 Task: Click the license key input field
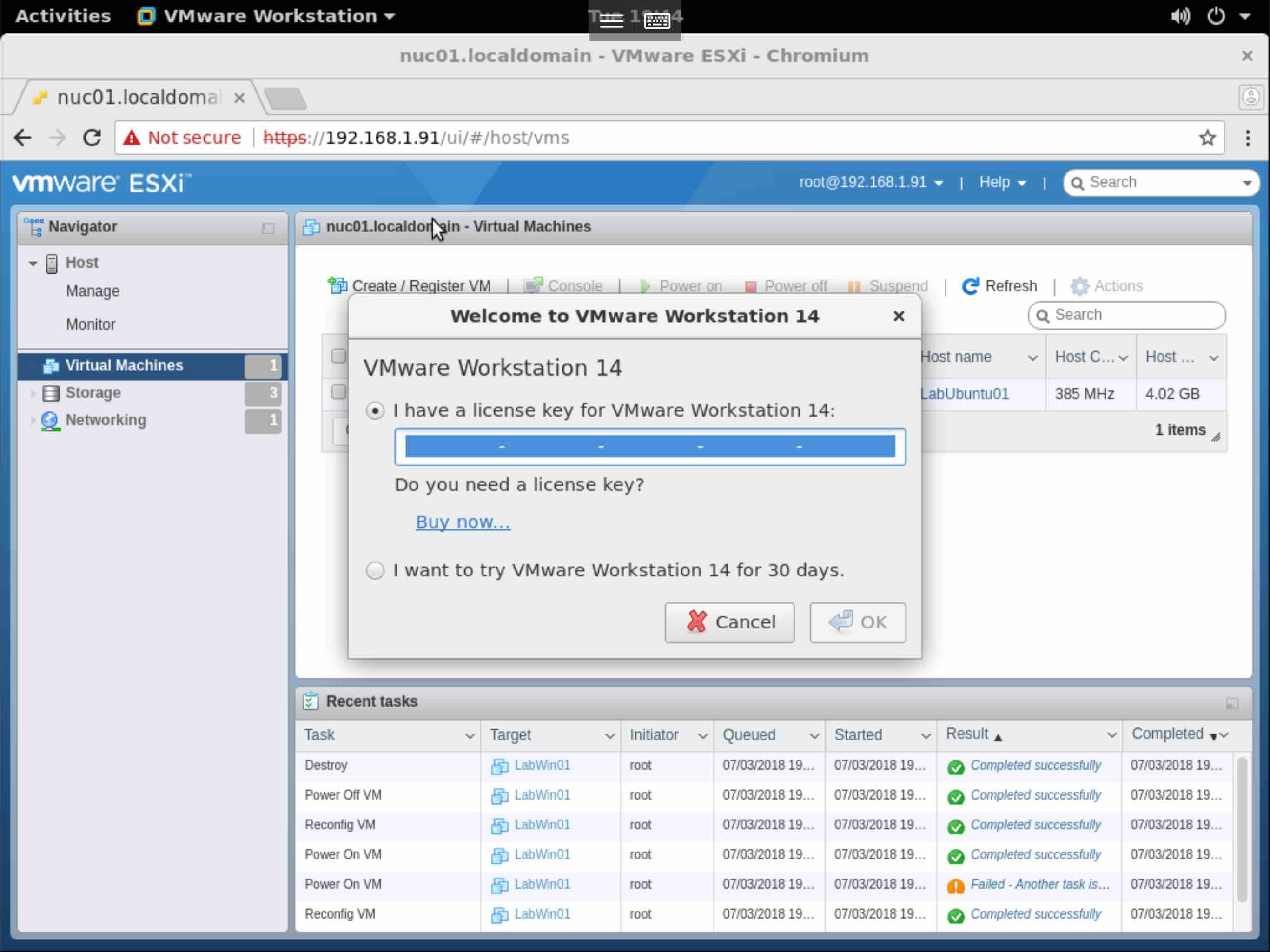[x=650, y=446]
